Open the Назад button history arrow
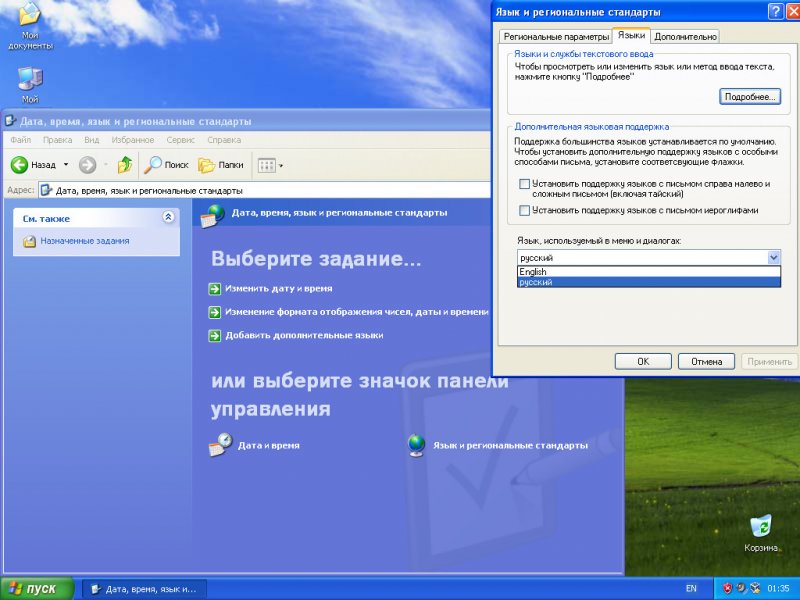This screenshot has width=800, height=600. 66,165
